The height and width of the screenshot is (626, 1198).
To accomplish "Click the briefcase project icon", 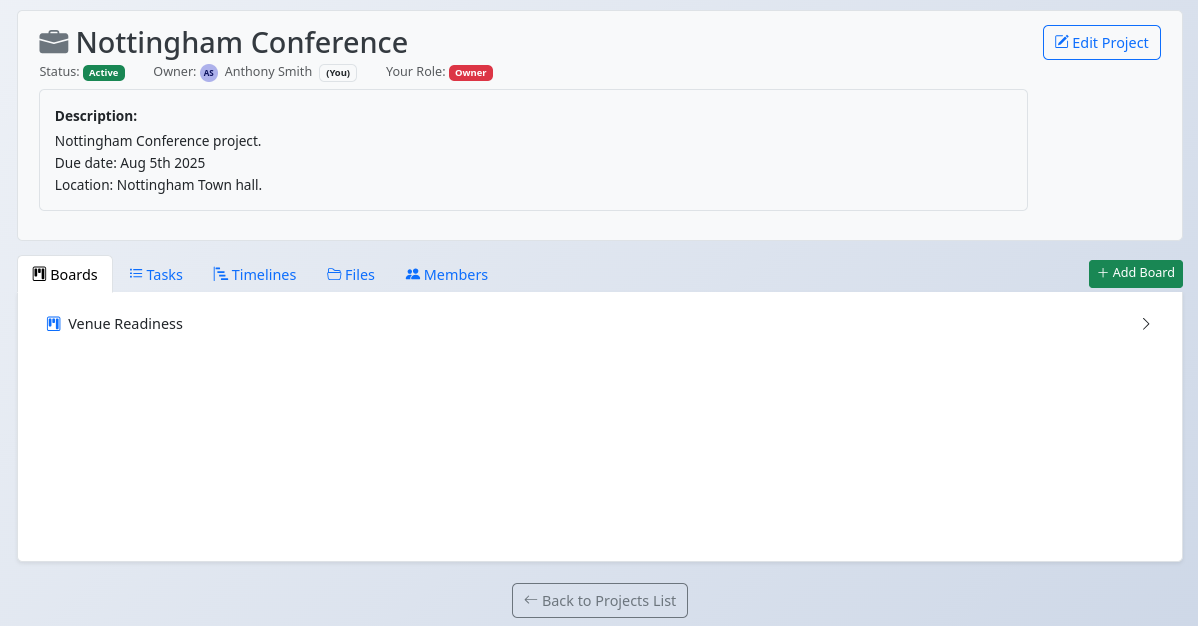I will coord(53,42).
